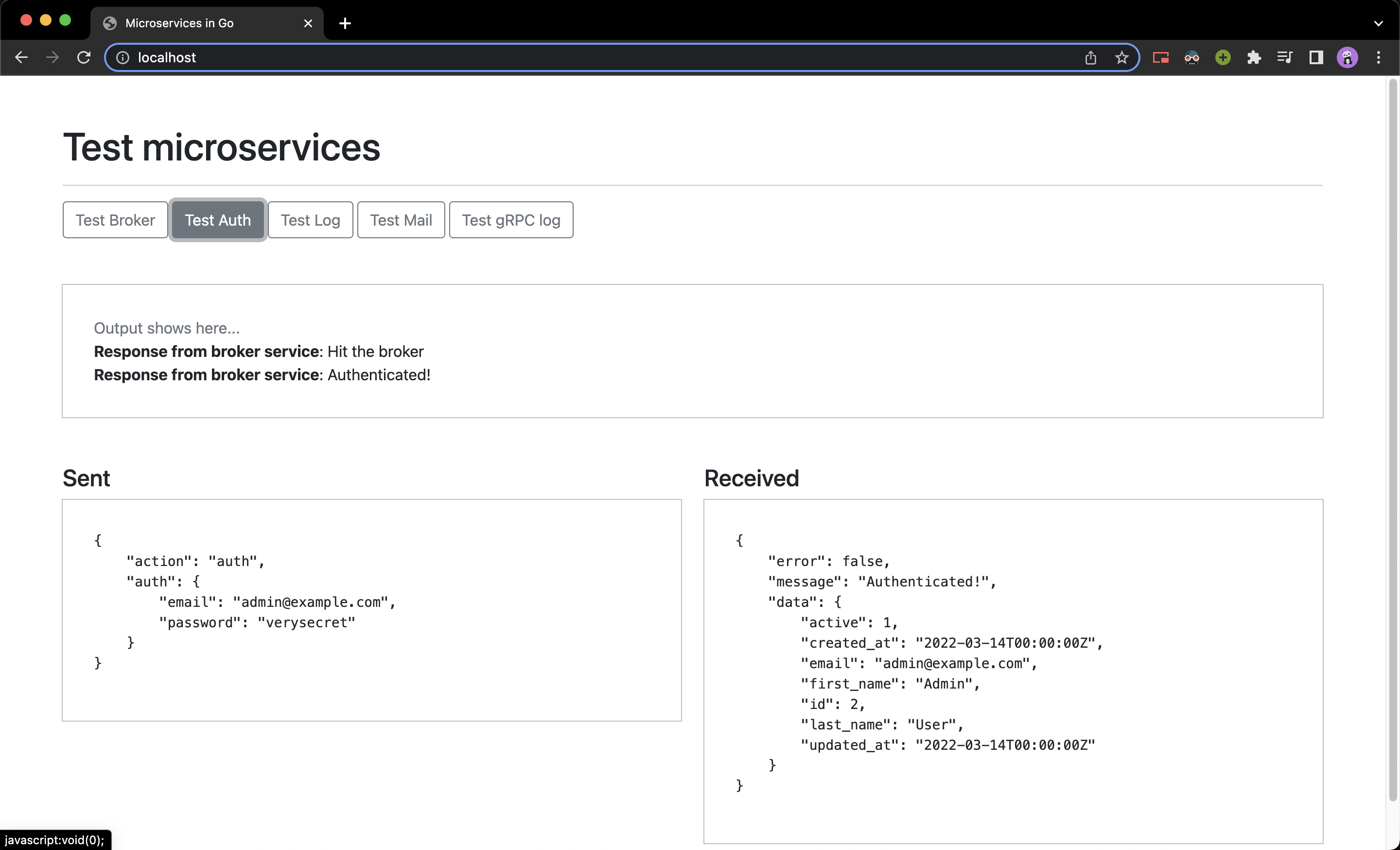The height and width of the screenshot is (850, 1400).
Task: Open the green plus extension icon
Action: 1223,57
